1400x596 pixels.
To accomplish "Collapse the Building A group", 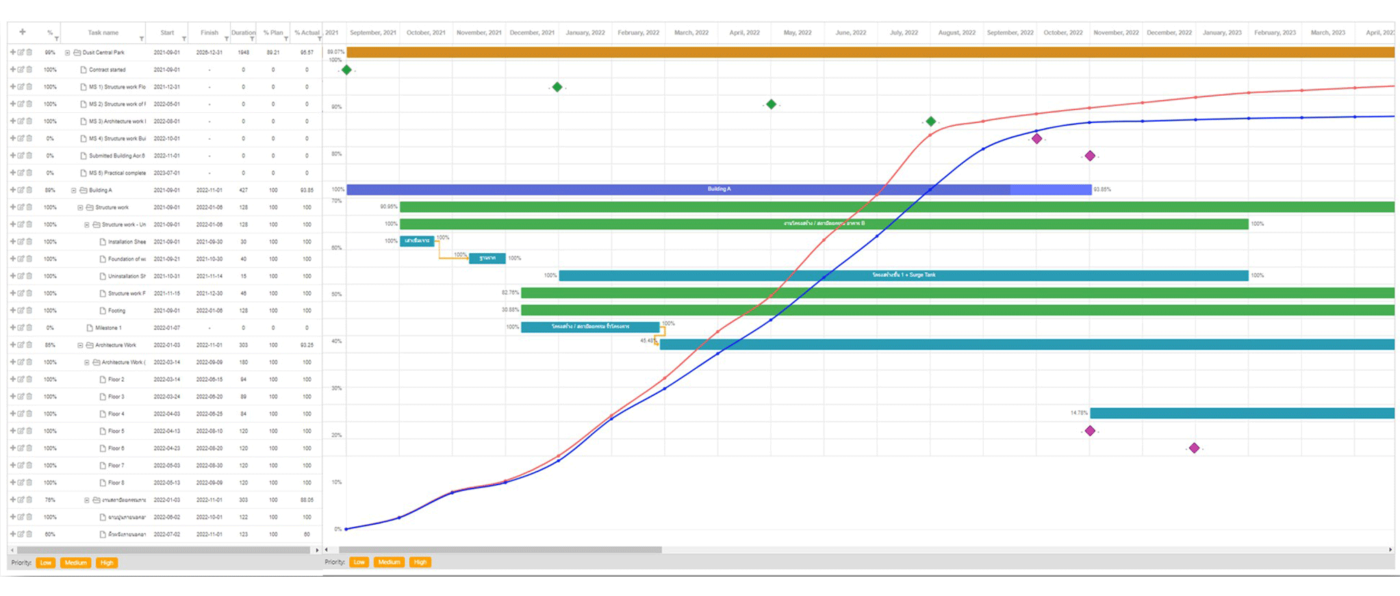I will point(74,190).
